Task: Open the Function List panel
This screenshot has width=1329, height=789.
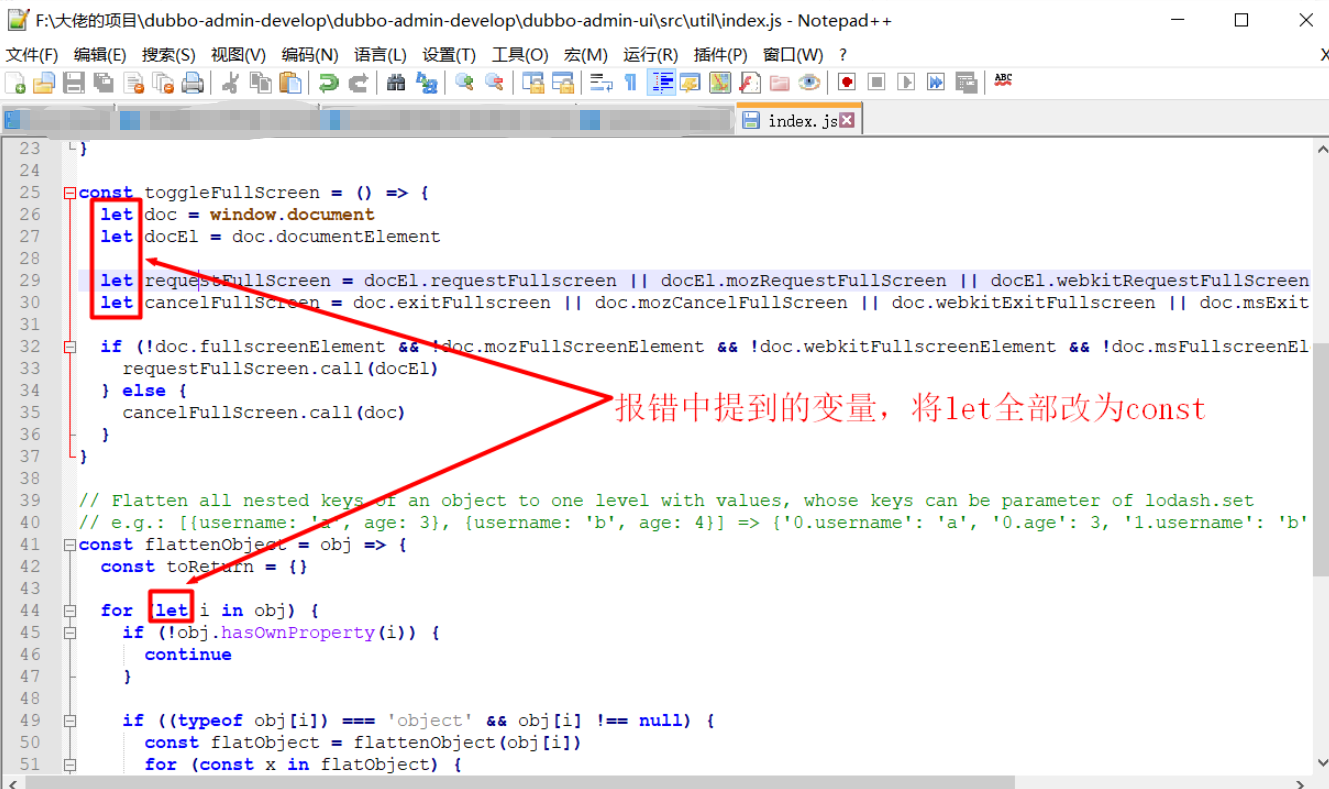Action: tap(750, 82)
